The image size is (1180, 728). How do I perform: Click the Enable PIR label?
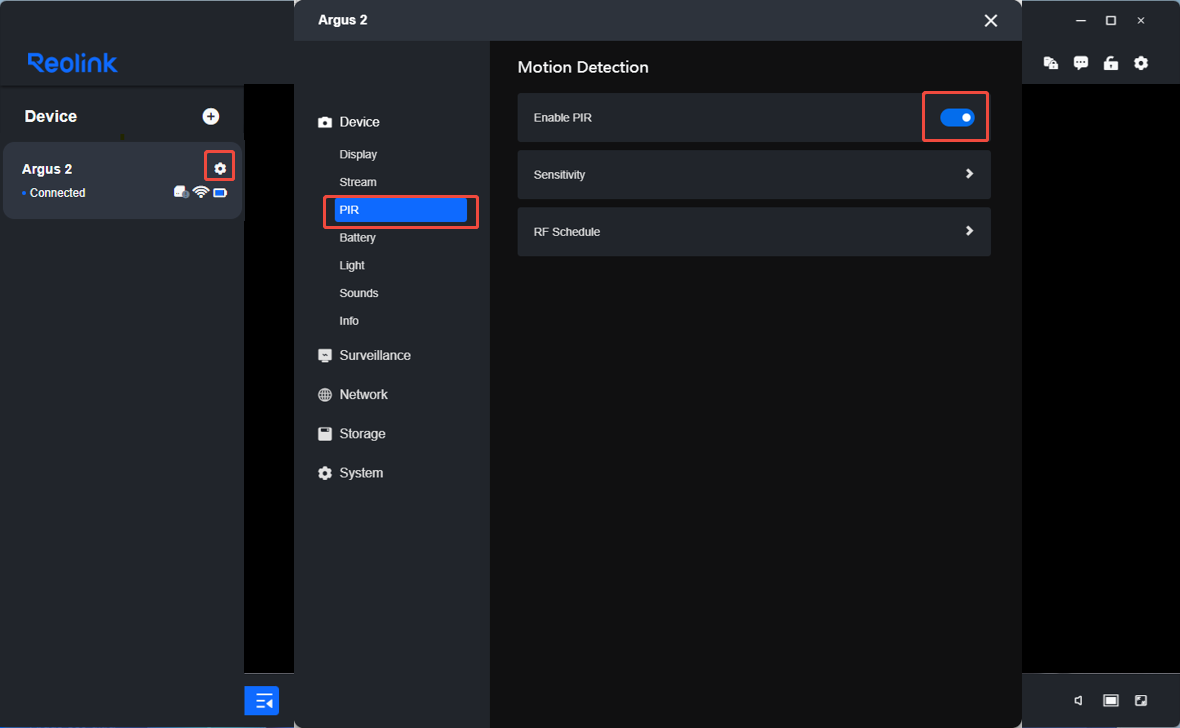pyautogui.click(x=562, y=117)
